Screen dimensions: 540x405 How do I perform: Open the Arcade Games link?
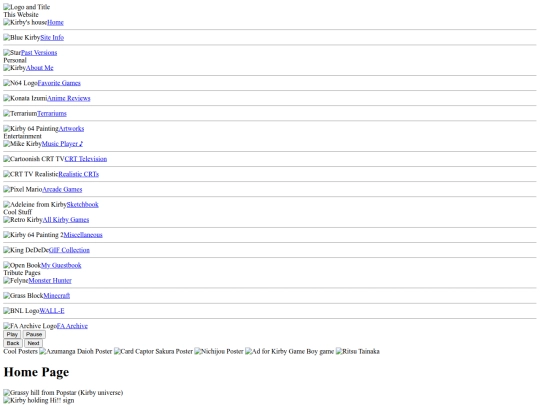tap(62, 189)
